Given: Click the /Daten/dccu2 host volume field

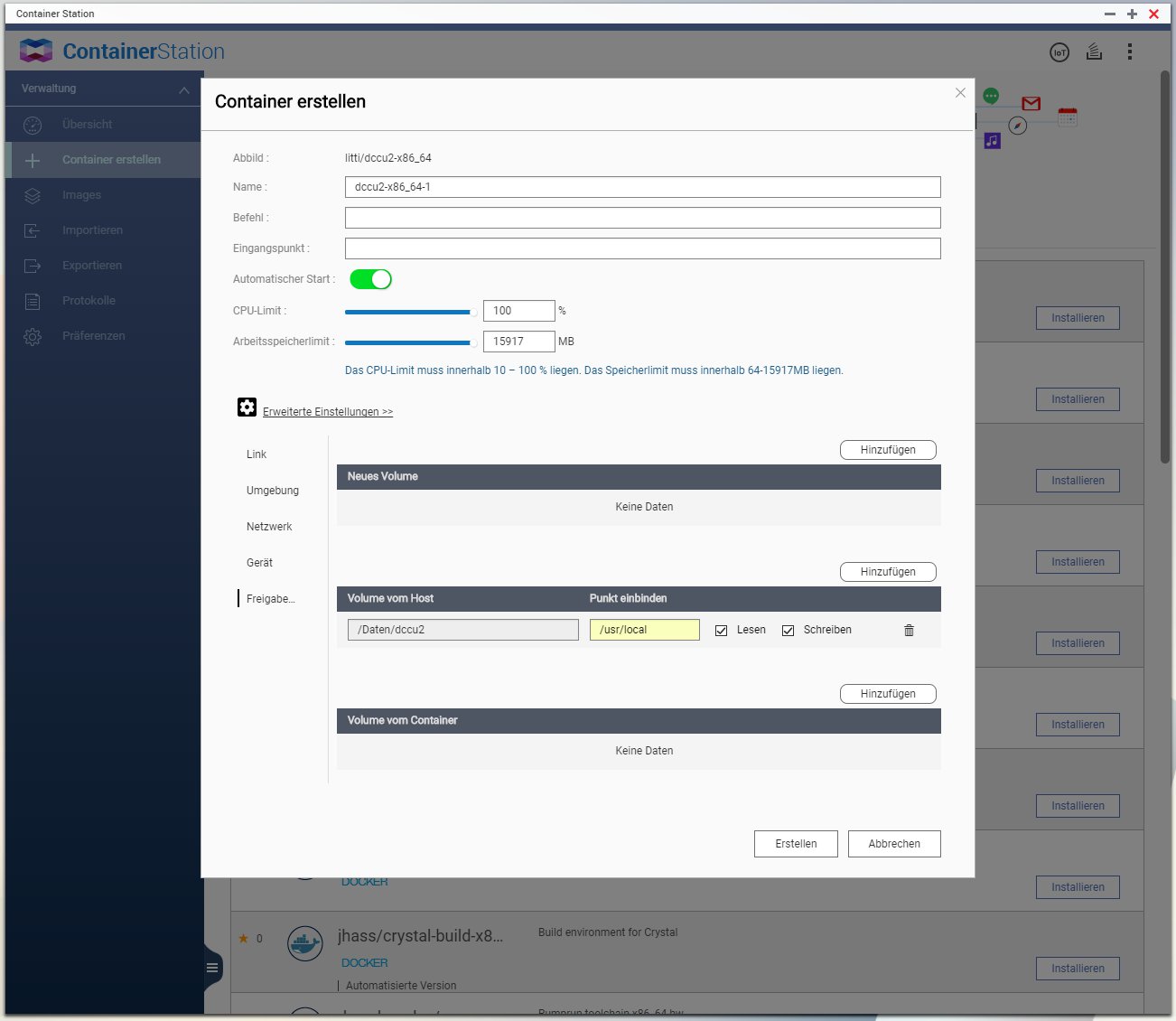Looking at the screenshot, I should pyautogui.click(x=463, y=630).
